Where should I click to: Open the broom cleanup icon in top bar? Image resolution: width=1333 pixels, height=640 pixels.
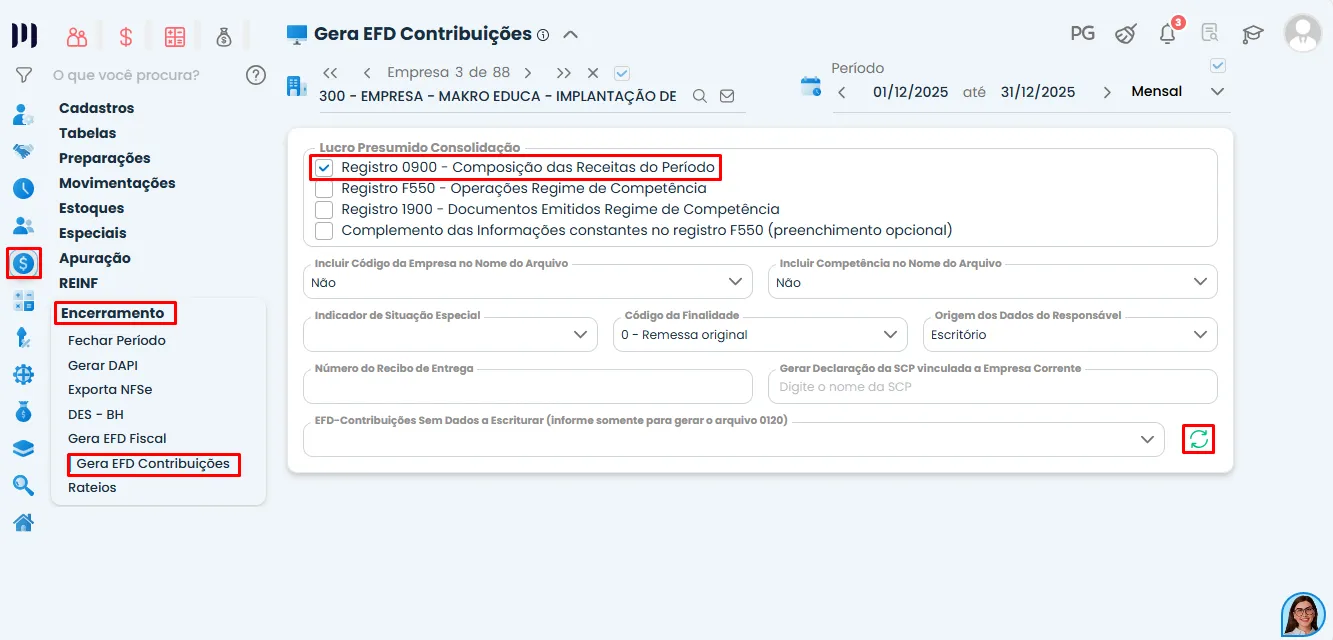click(x=1125, y=33)
